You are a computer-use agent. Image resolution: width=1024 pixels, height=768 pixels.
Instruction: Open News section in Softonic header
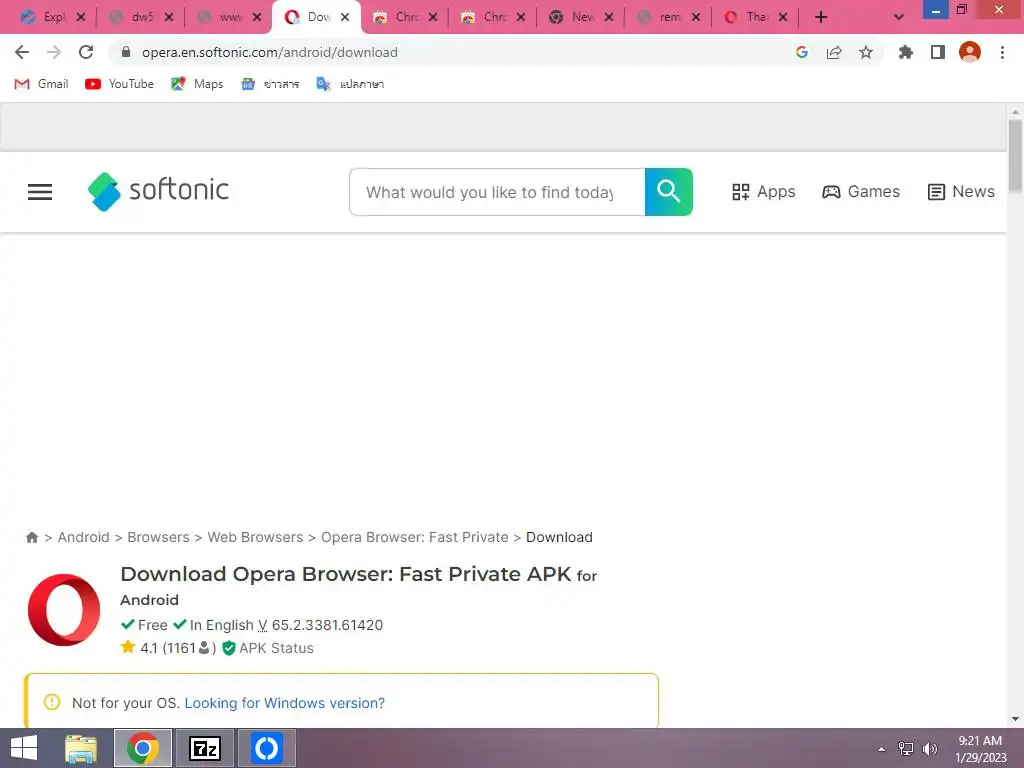961,191
